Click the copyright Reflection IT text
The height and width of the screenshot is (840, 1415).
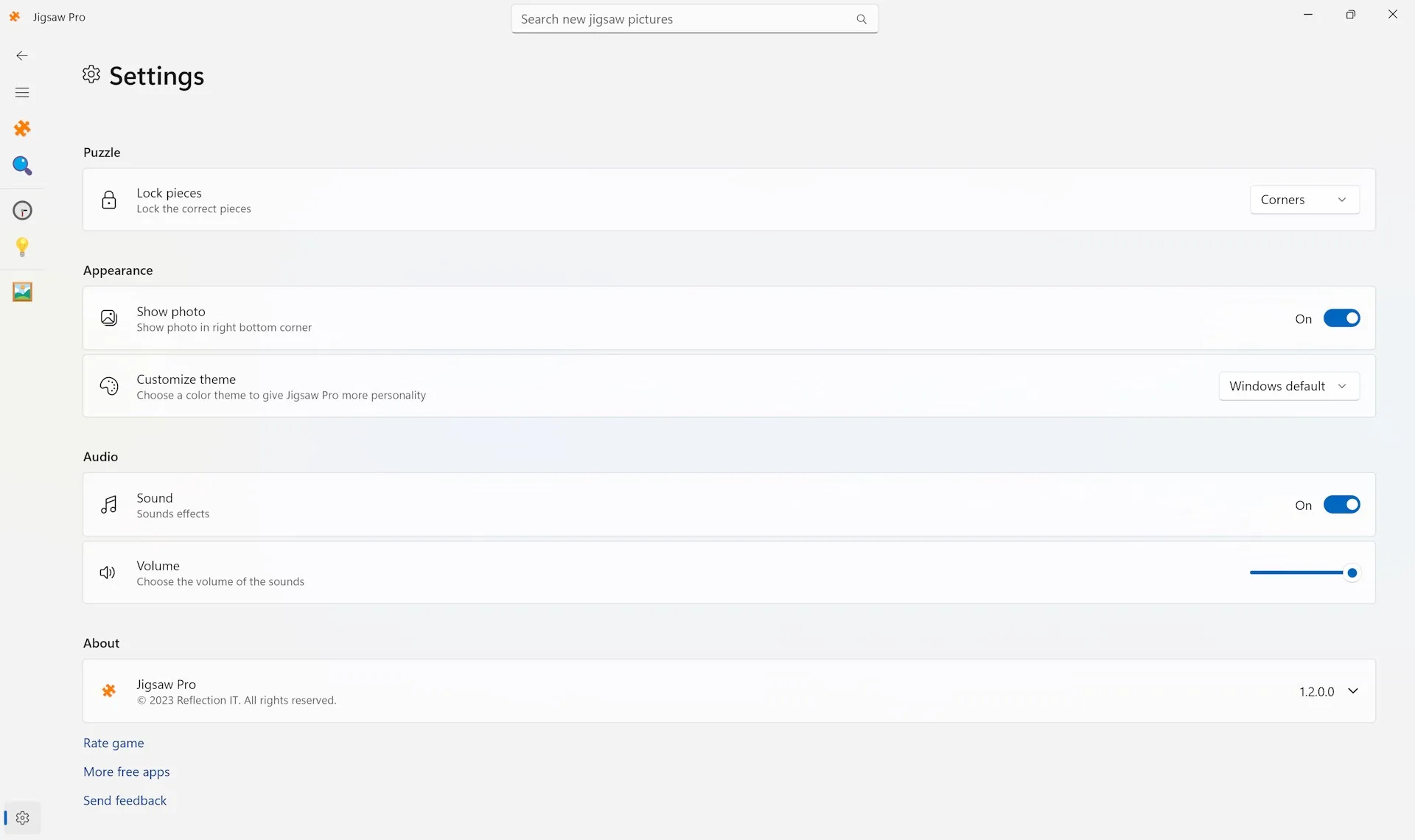[x=237, y=700]
